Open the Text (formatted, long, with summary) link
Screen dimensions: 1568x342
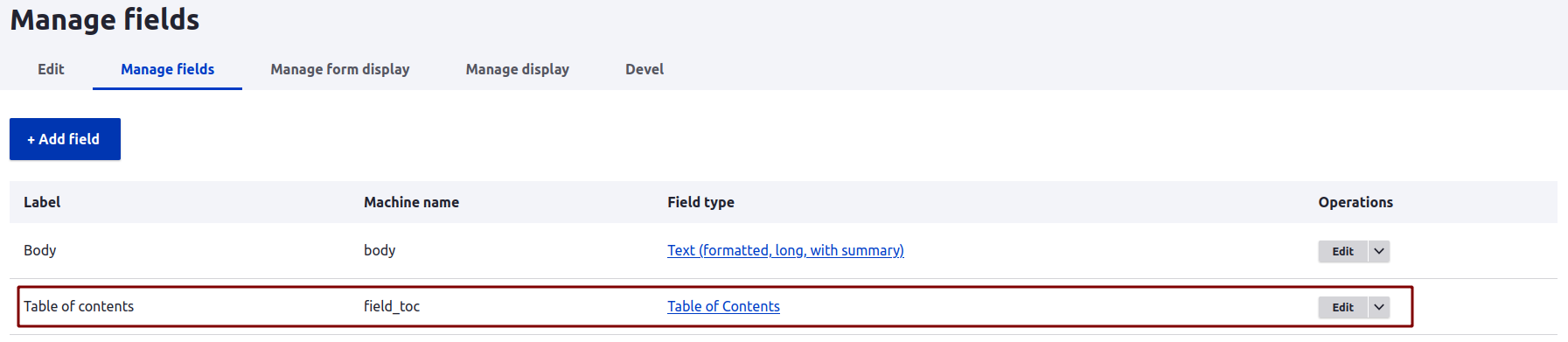click(x=785, y=250)
